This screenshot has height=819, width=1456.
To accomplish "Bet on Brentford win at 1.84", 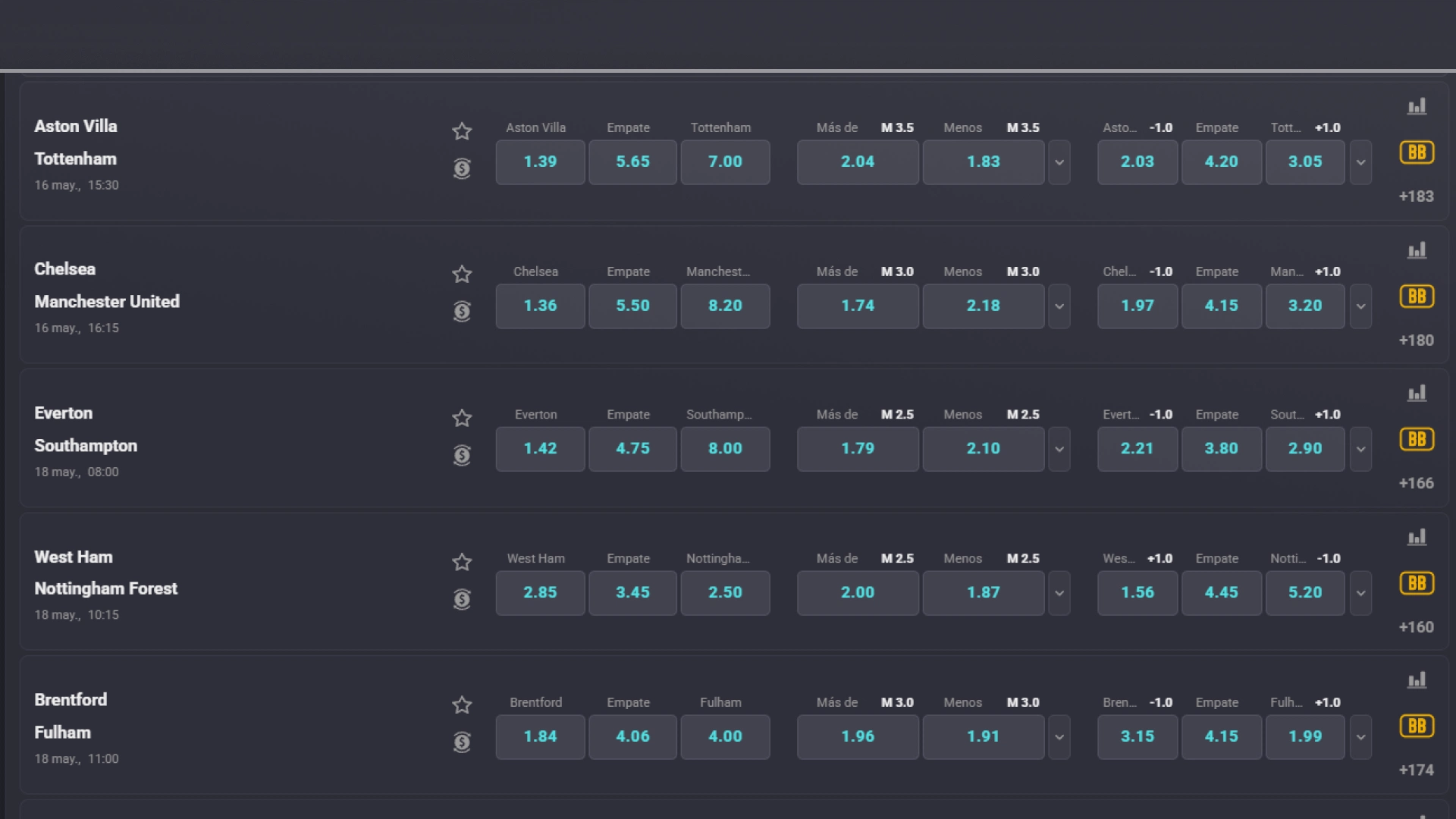I will point(540,737).
